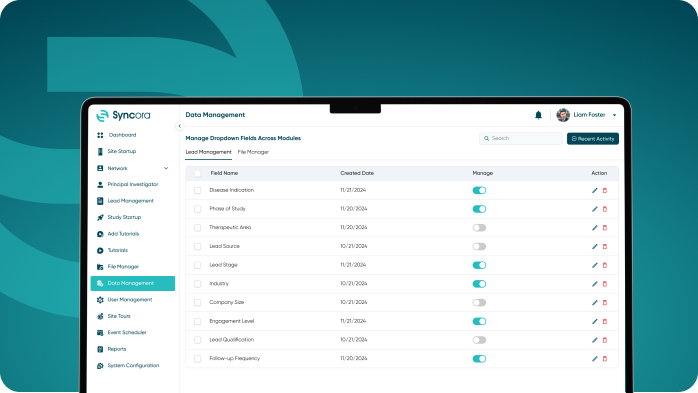Click the Event Scheduler sidebar icon
The height and width of the screenshot is (393, 698).
point(100,332)
